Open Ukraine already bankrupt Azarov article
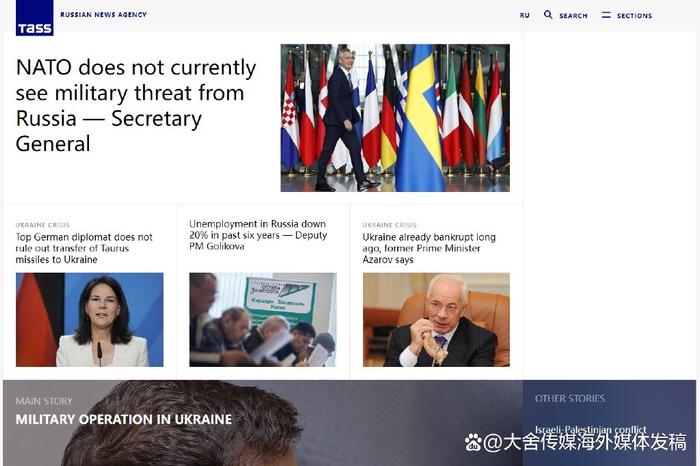This screenshot has height=466, width=700. (429, 248)
